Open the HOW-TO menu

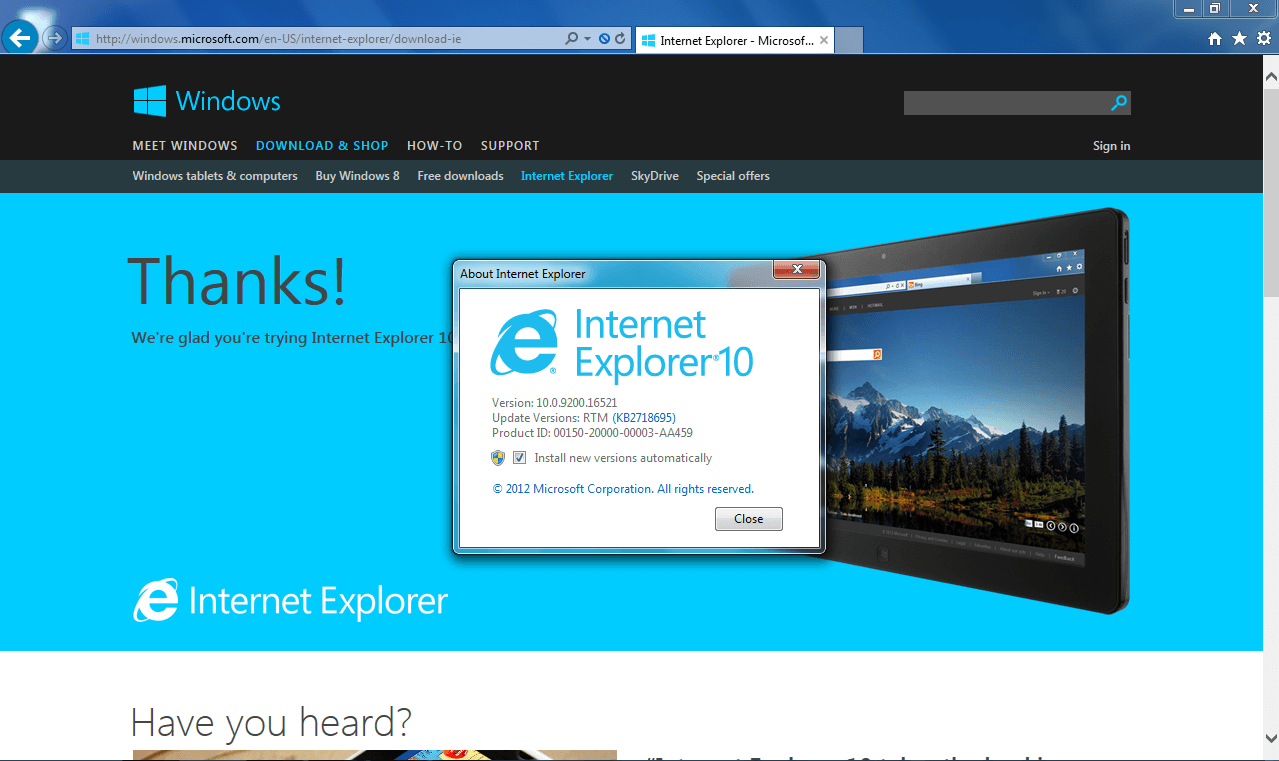pos(435,146)
